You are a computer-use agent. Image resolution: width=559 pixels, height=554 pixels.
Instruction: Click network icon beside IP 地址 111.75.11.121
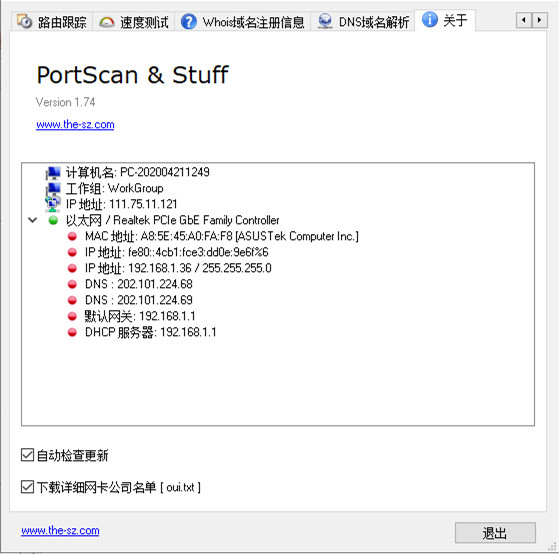click(53, 204)
